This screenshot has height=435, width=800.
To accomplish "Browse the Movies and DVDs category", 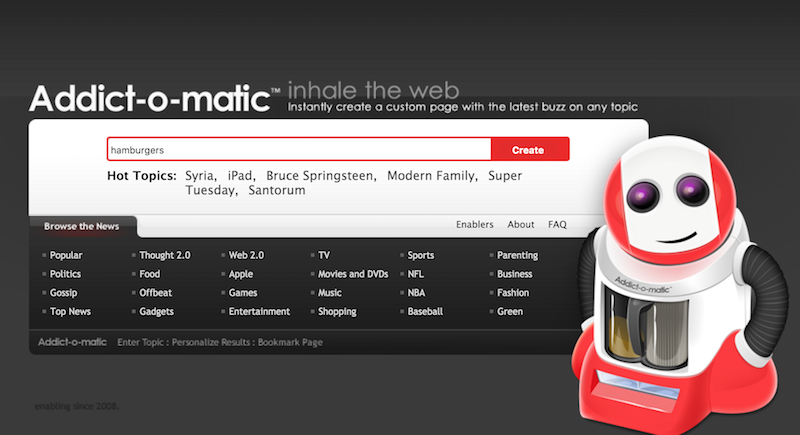I will 352,274.
